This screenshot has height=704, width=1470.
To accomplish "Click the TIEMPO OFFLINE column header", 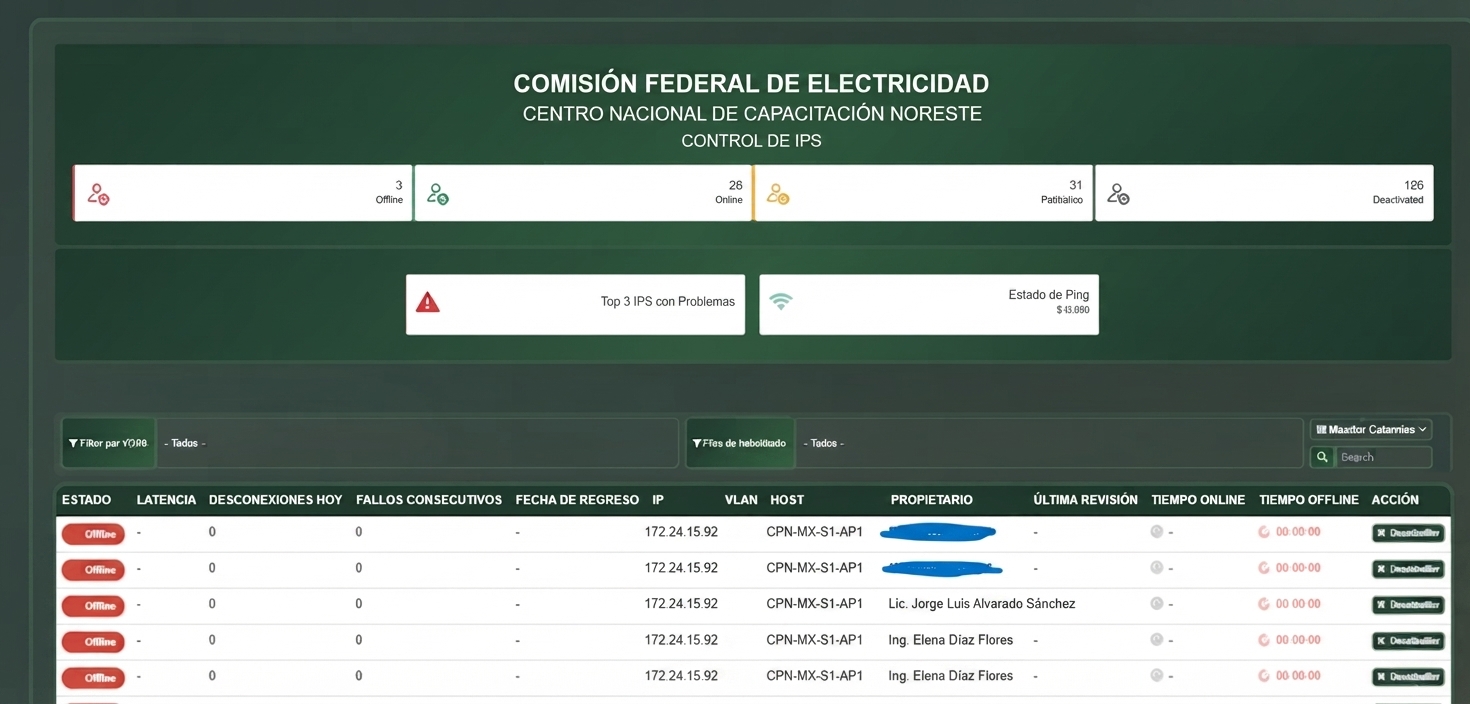I will [x=1309, y=500].
